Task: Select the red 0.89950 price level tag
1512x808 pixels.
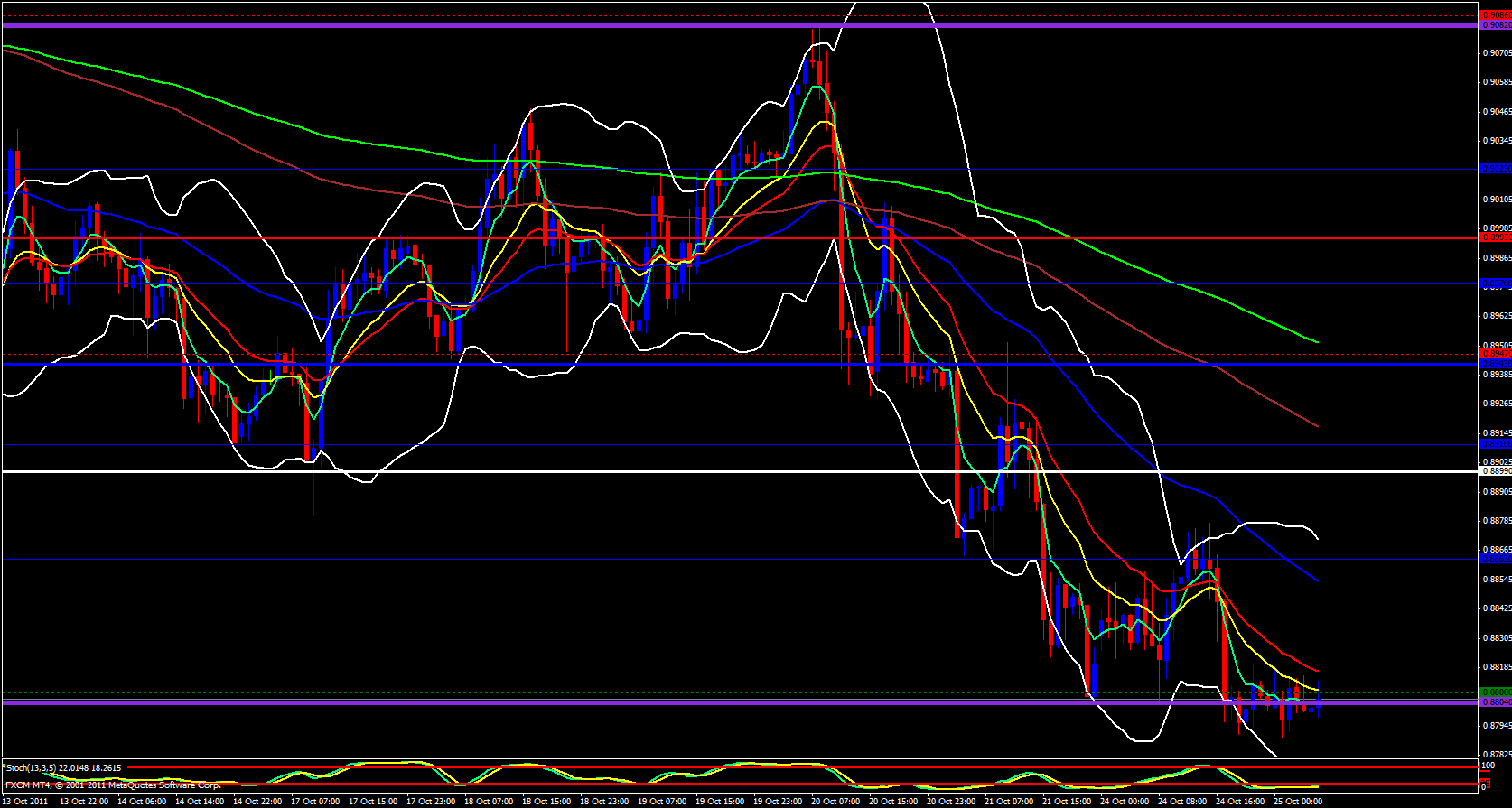Action: click(1495, 237)
